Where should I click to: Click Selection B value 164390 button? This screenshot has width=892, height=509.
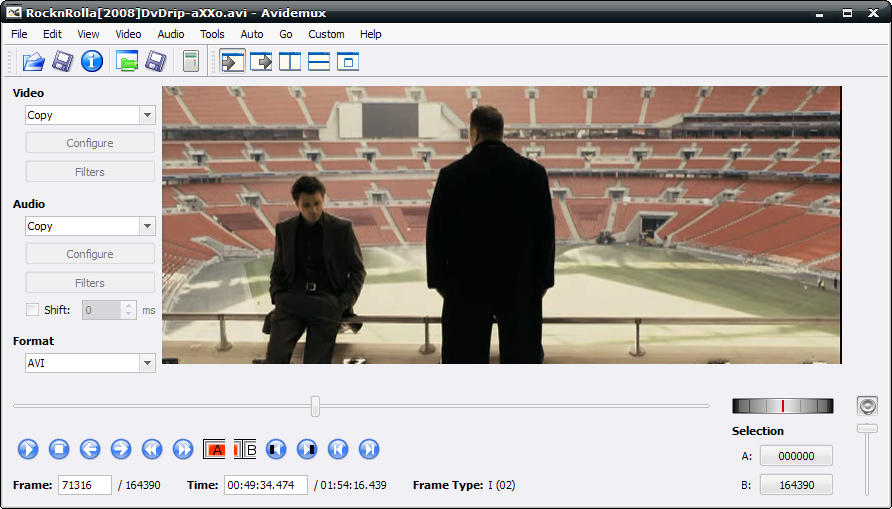pos(796,485)
